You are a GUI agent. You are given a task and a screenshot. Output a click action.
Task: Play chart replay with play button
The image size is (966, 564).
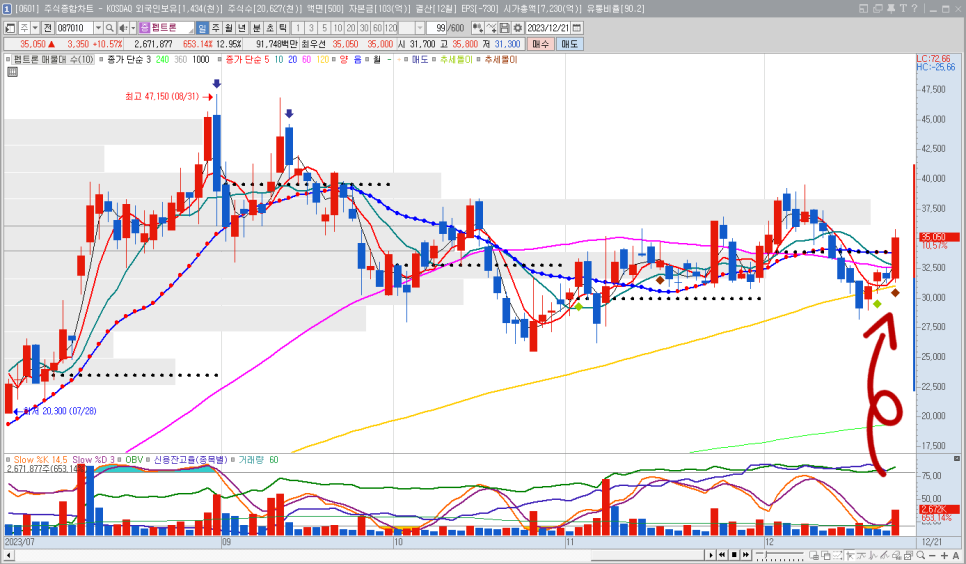pyautogui.click(x=710, y=555)
